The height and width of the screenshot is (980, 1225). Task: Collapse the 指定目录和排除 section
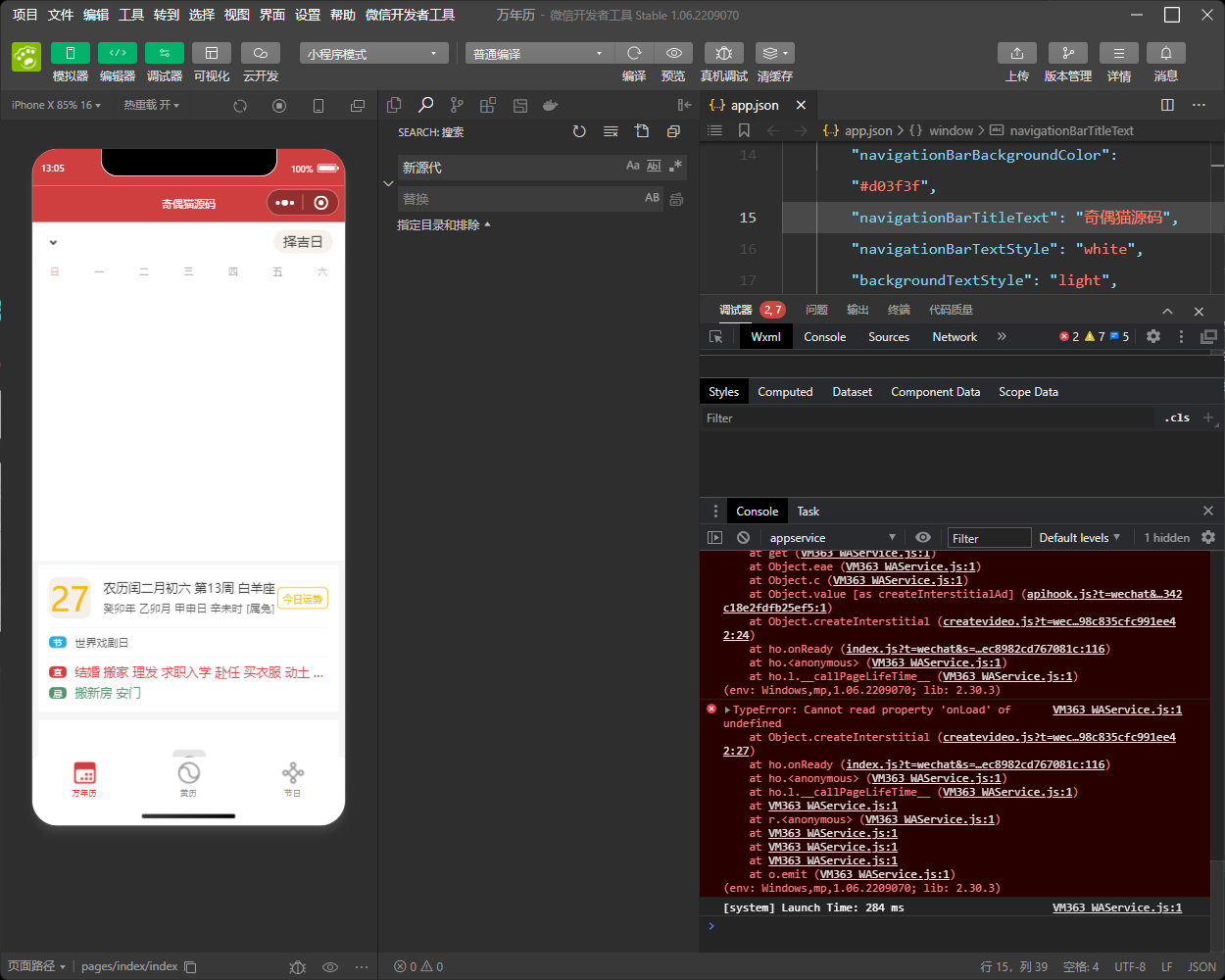(x=443, y=225)
